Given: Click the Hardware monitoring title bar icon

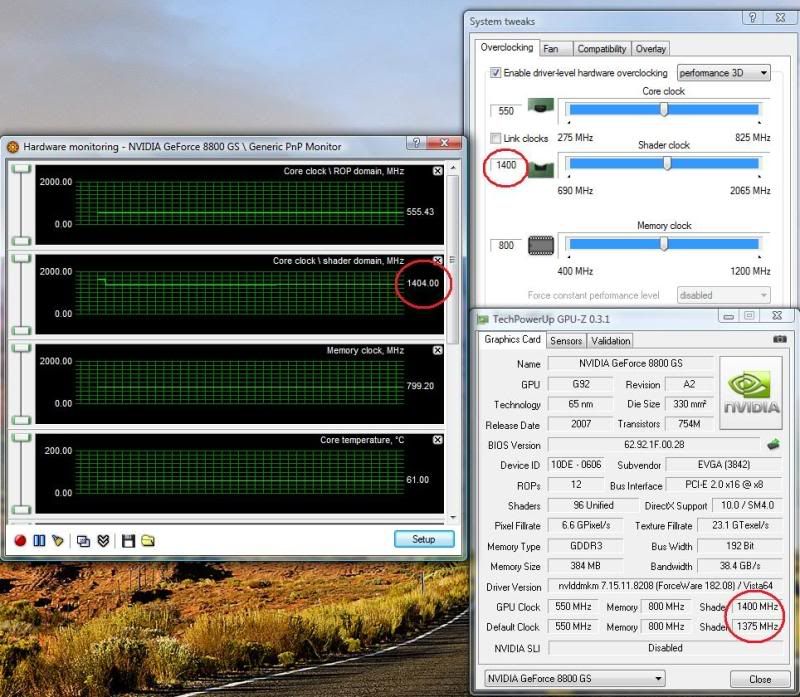Looking at the screenshot, I should tap(13, 147).
